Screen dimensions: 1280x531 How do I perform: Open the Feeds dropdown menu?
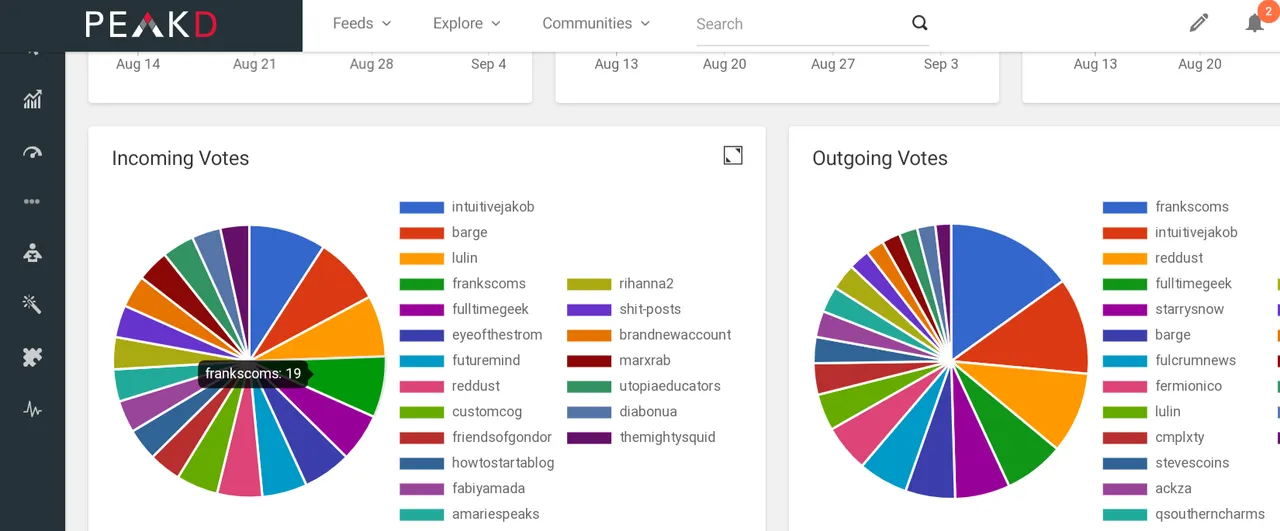point(362,23)
